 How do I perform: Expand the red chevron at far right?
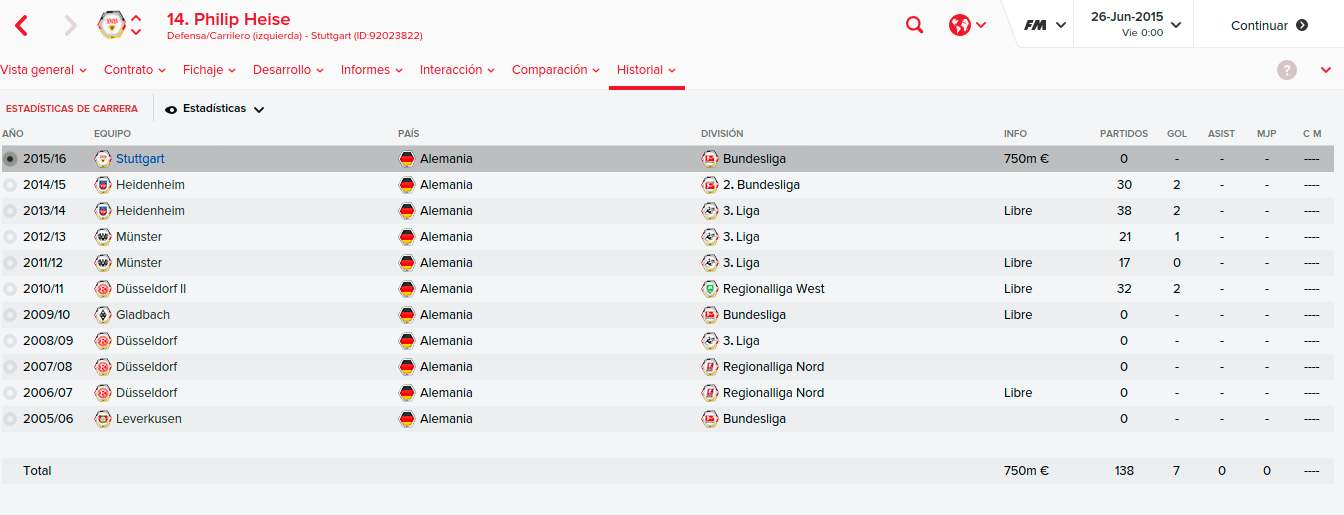point(1326,70)
